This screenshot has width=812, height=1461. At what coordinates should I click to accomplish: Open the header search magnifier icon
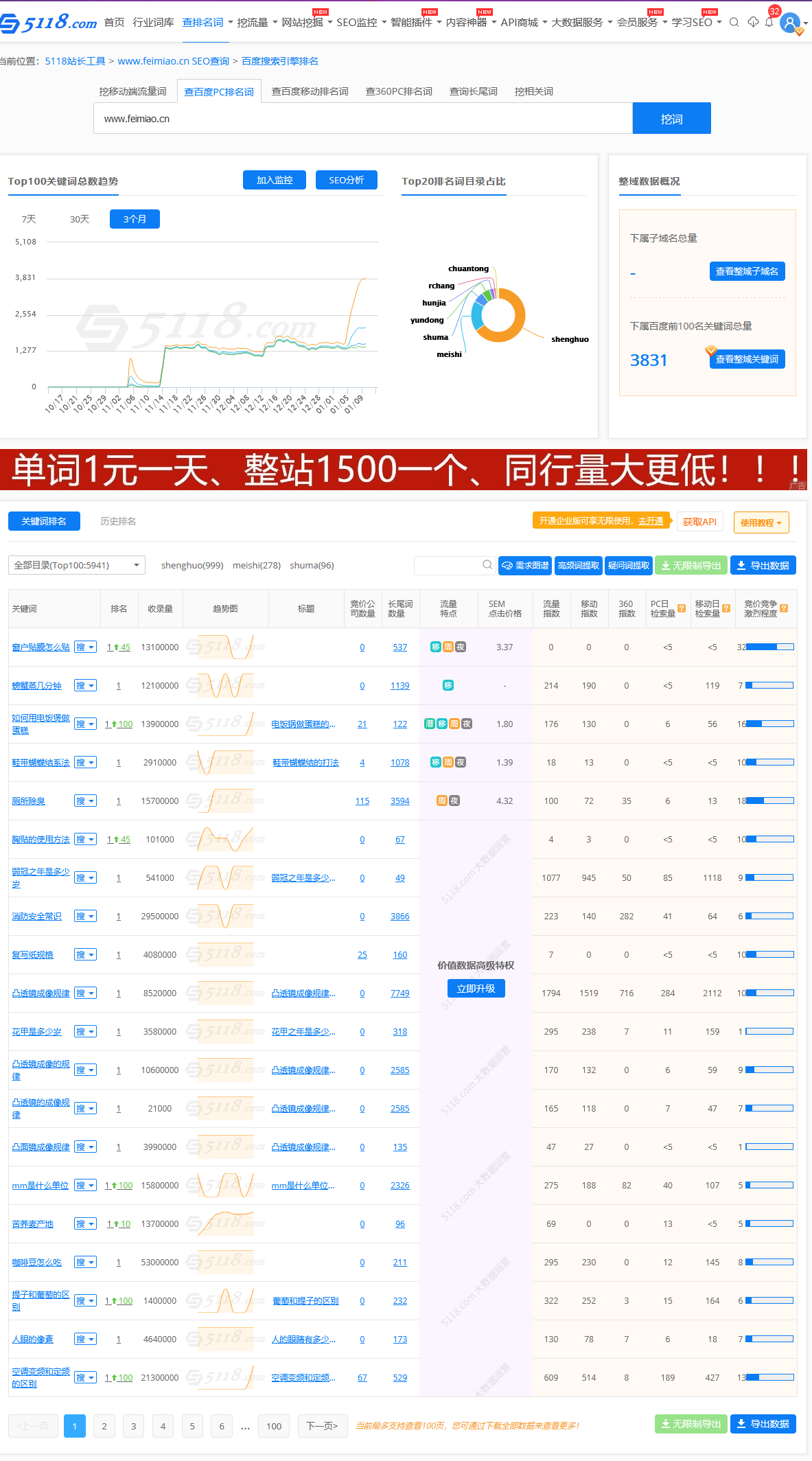click(734, 23)
